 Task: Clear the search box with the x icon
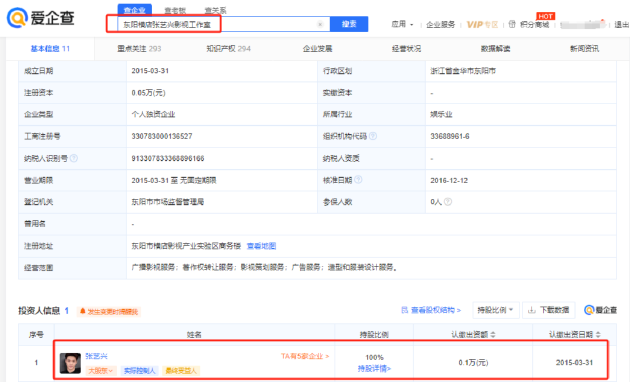click(320, 24)
